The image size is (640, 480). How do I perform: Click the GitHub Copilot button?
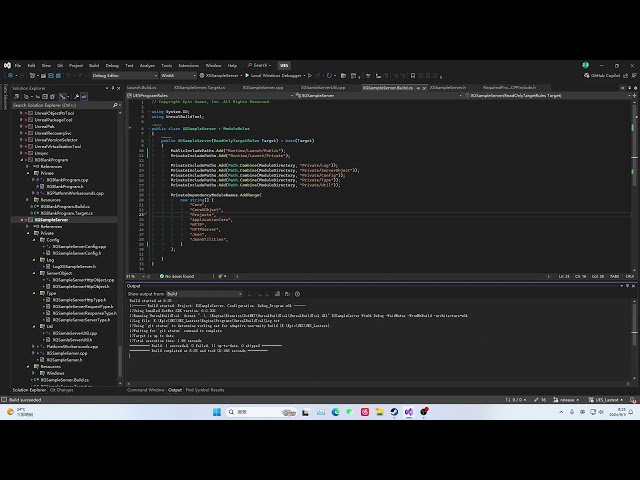click(x=602, y=76)
